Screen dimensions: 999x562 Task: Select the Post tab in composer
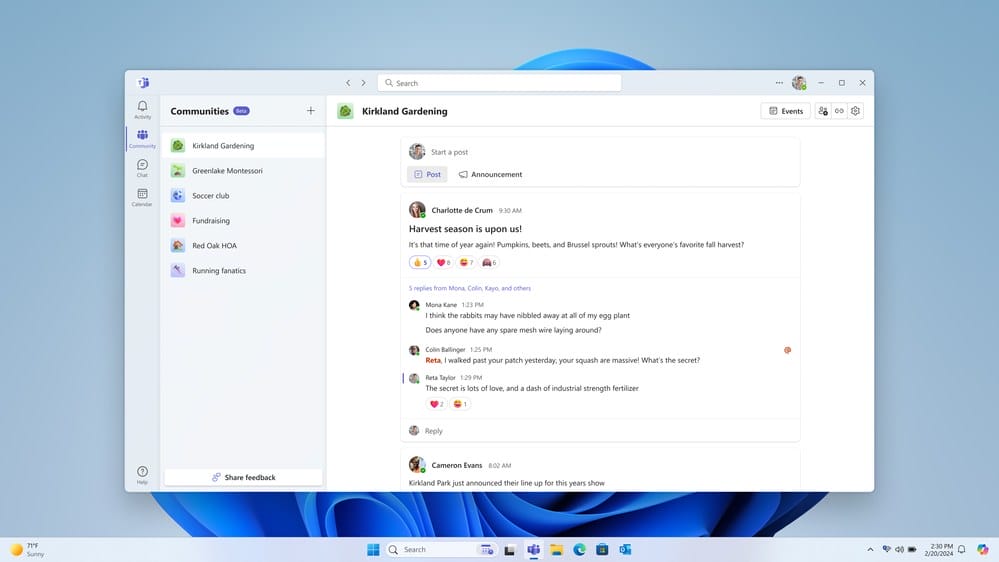click(427, 174)
